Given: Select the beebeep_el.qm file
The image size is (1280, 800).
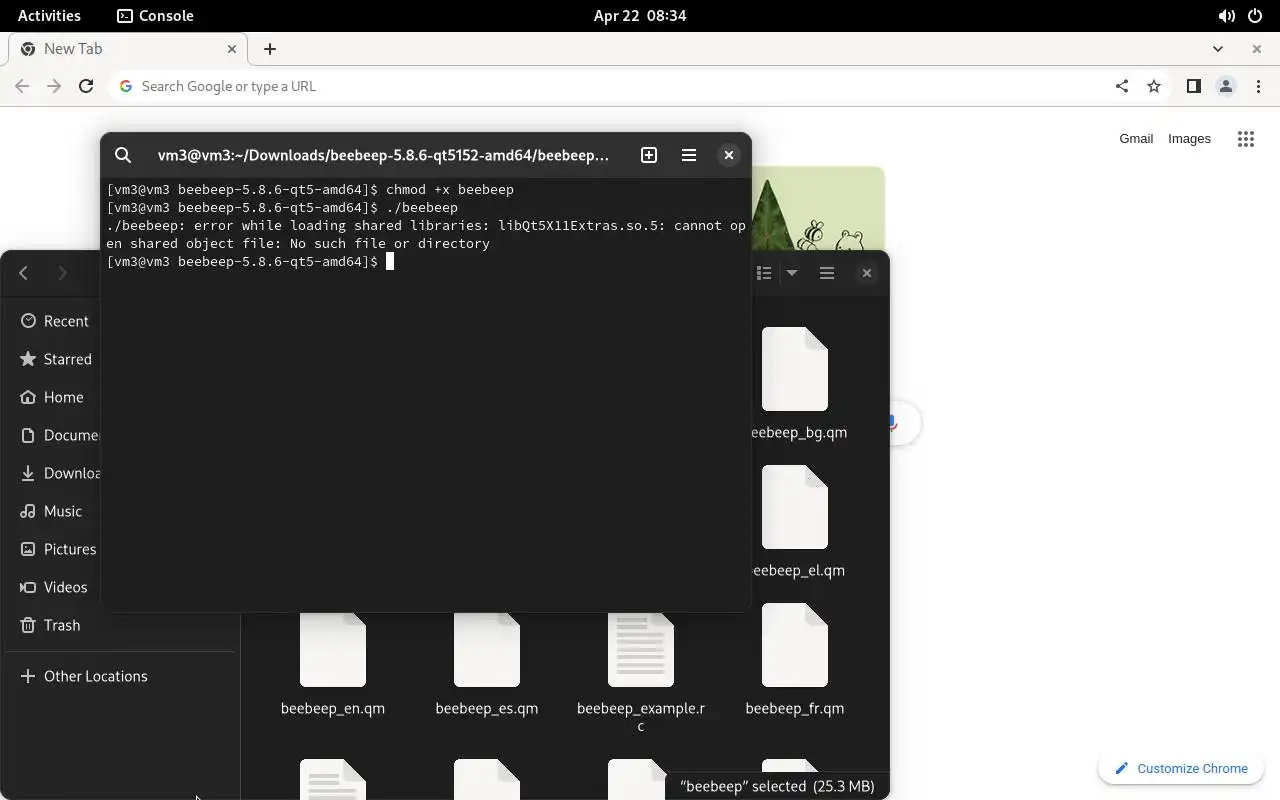Looking at the screenshot, I should pyautogui.click(x=797, y=521).
